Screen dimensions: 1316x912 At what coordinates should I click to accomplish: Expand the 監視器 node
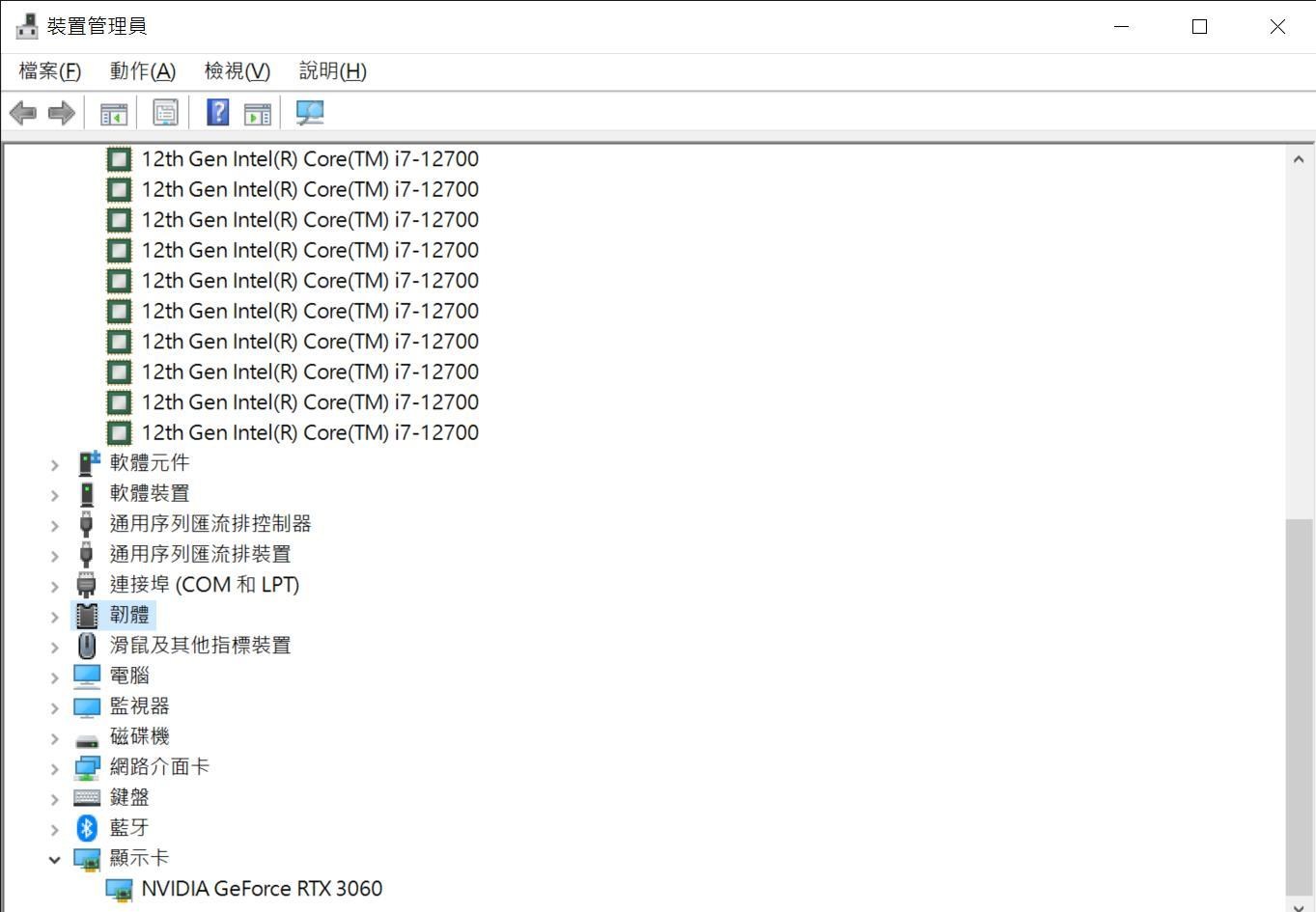pos(55,707)
